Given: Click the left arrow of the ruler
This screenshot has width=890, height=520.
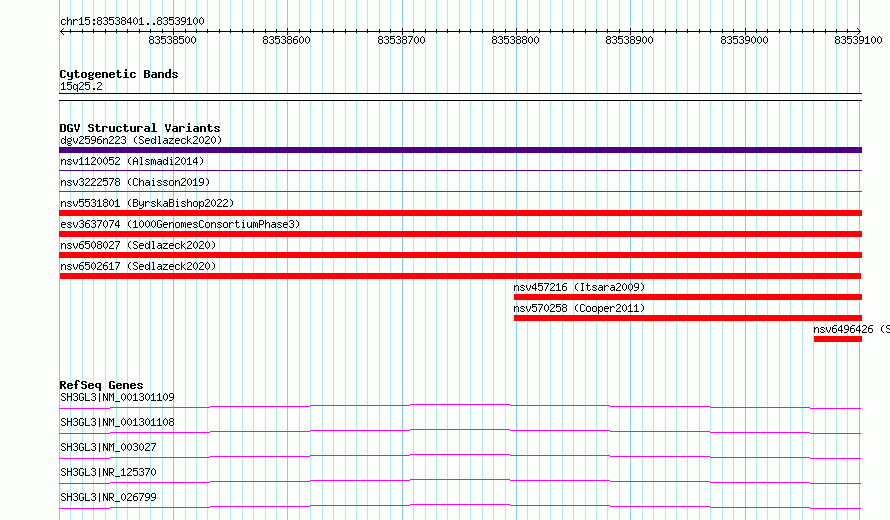Looking at the screenshot, I should 62,31.
